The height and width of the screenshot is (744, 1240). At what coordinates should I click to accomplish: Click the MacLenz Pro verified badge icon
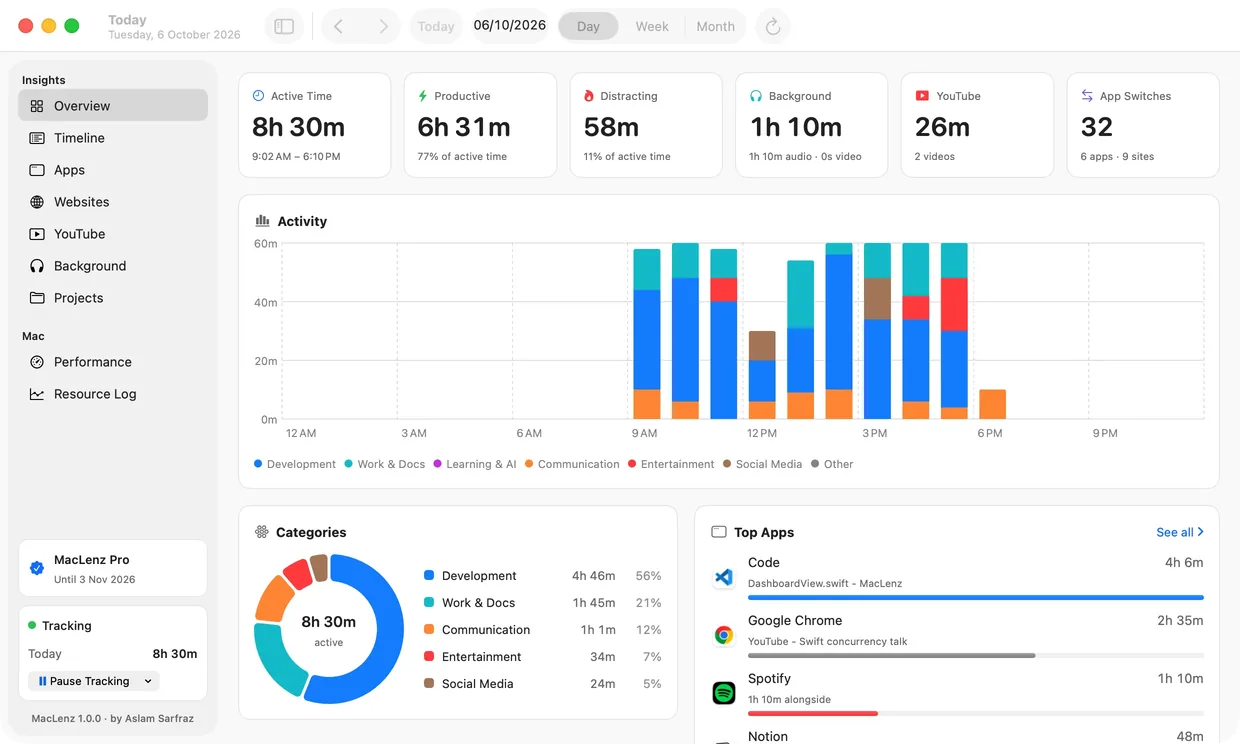37,568
